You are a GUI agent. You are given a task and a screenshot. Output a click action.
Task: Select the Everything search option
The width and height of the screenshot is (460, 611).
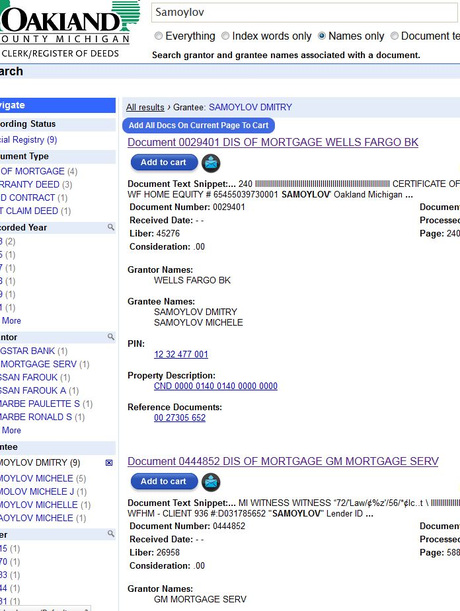point(159,36)
